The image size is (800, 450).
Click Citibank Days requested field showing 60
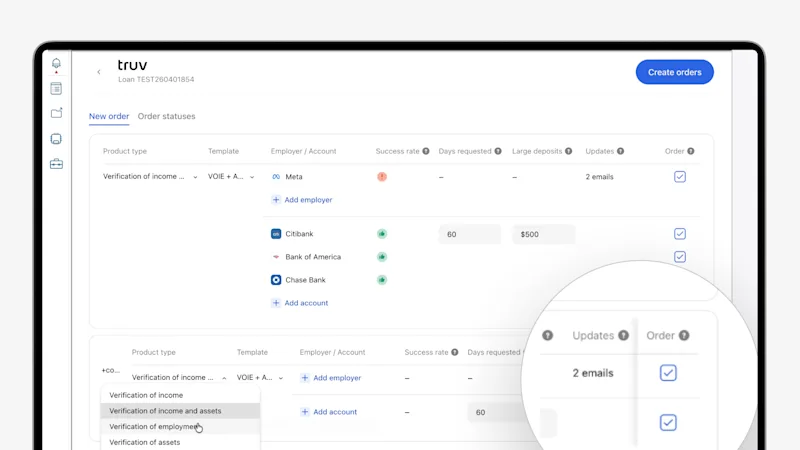click(x=469, y=234)
